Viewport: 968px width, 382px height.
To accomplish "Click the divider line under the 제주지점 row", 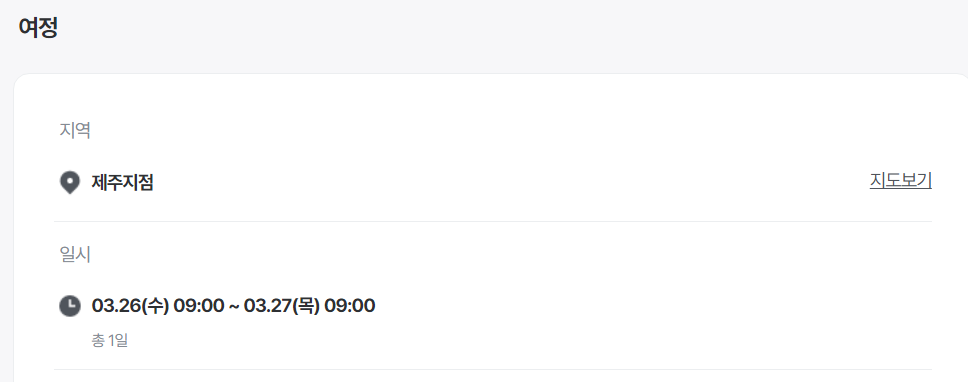I will [x=493, y=221].
